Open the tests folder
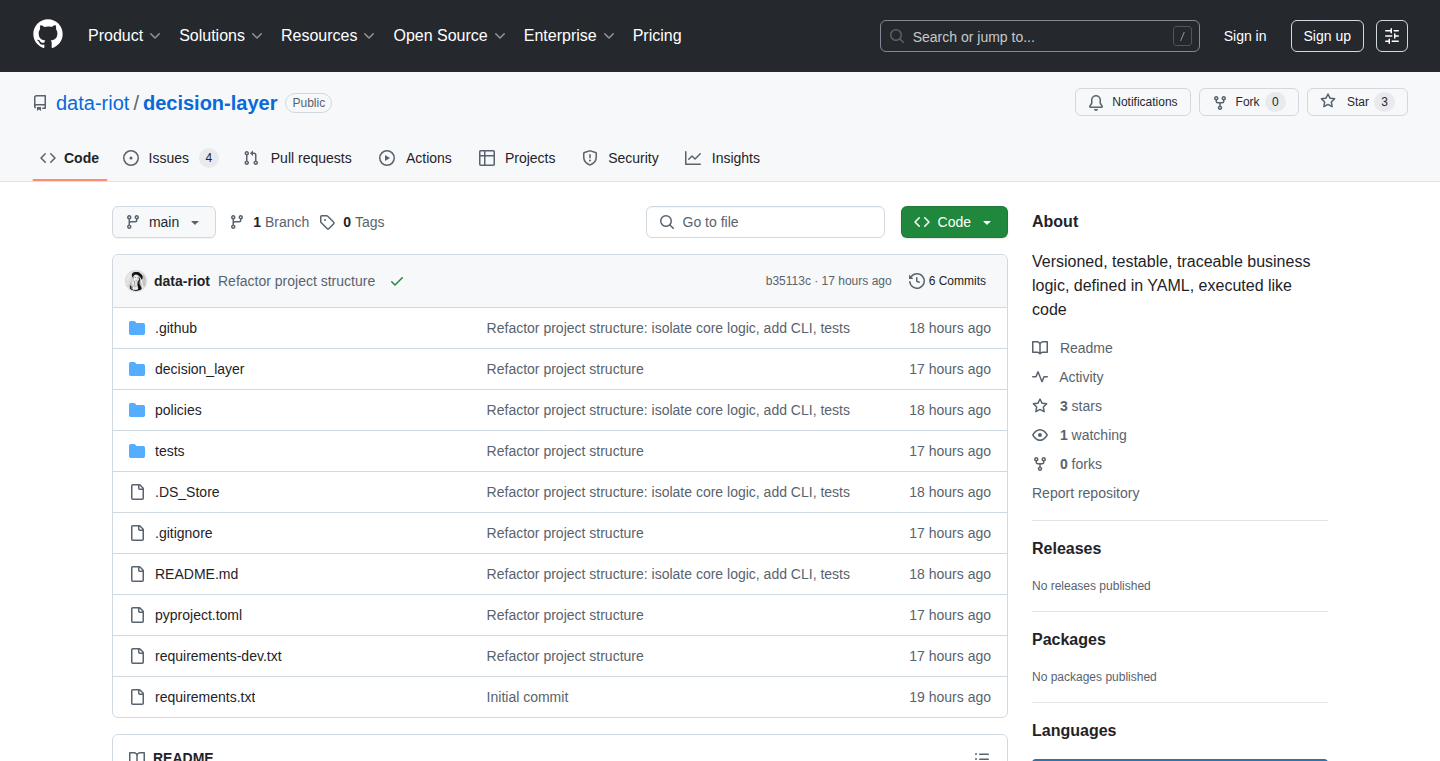The image size is (1440, 761). pos(170,451)
